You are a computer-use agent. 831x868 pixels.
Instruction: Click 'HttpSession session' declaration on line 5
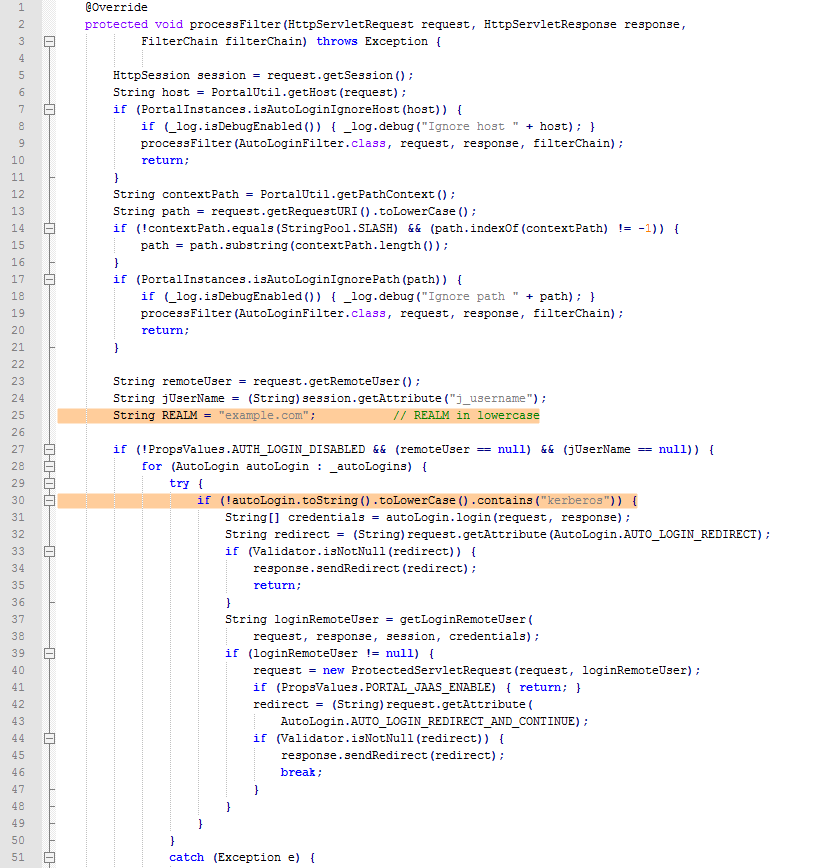(179, 75)
